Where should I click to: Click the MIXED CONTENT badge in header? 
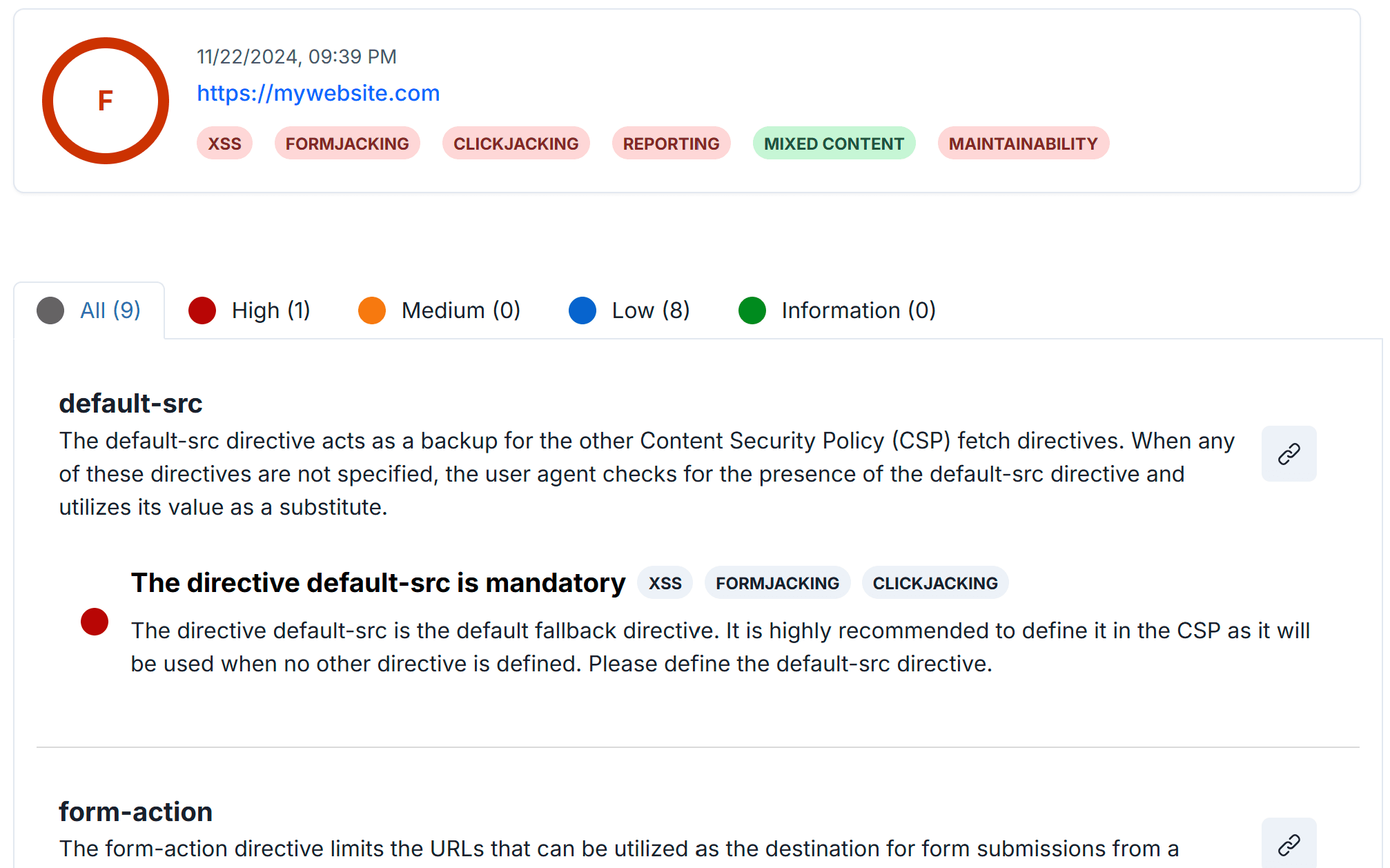click(x=835, y=144)
